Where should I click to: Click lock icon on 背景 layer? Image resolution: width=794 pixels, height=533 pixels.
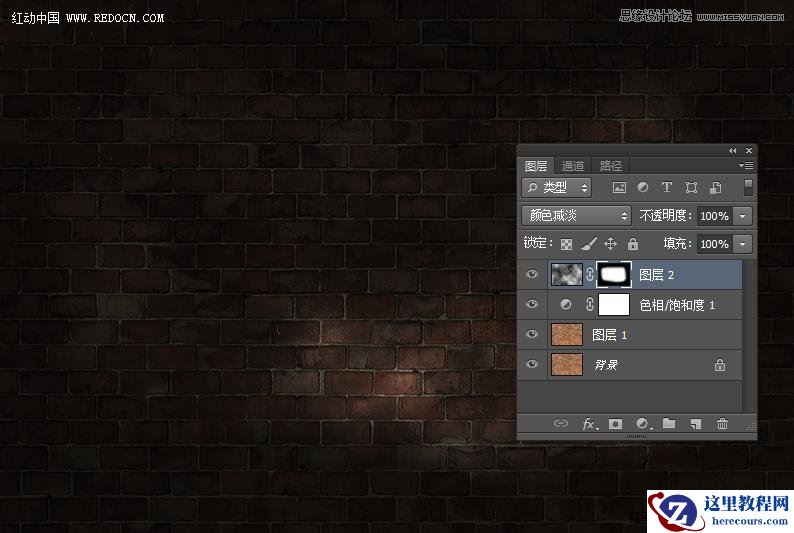point(720,364)
